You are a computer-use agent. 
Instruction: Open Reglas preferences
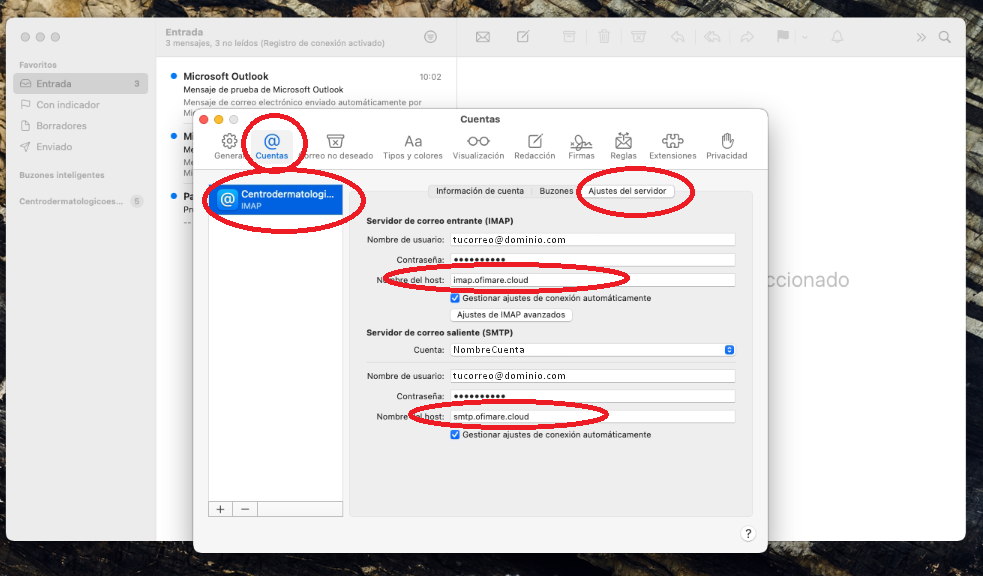point(623,146)
